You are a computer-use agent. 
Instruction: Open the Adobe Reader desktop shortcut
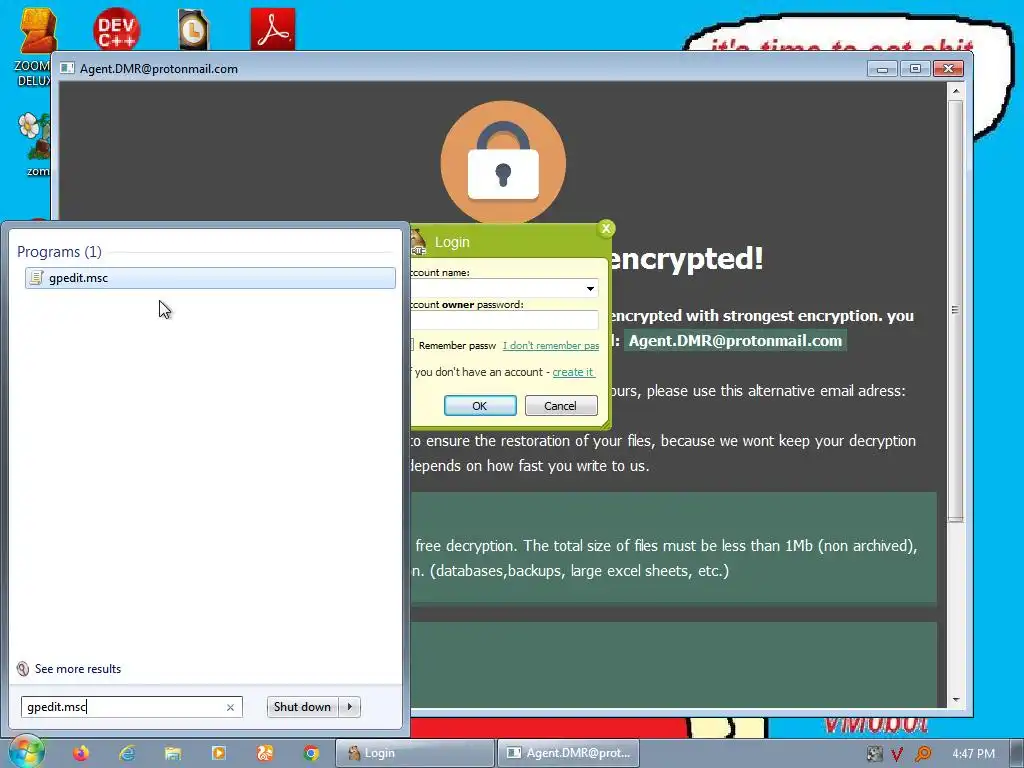coord(273,29)
